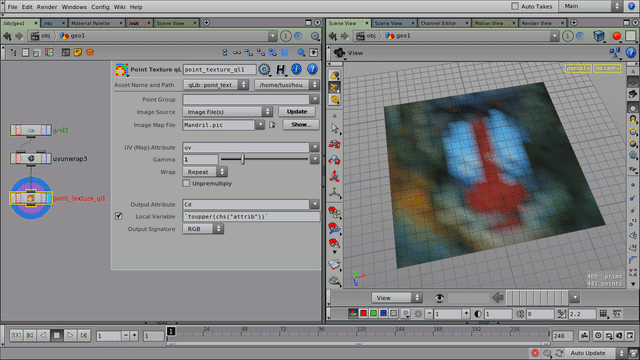The width and height of the screenshot is (640, 360).
Task: Click the refresh update icon in status bar
Action: coord(559,353)
